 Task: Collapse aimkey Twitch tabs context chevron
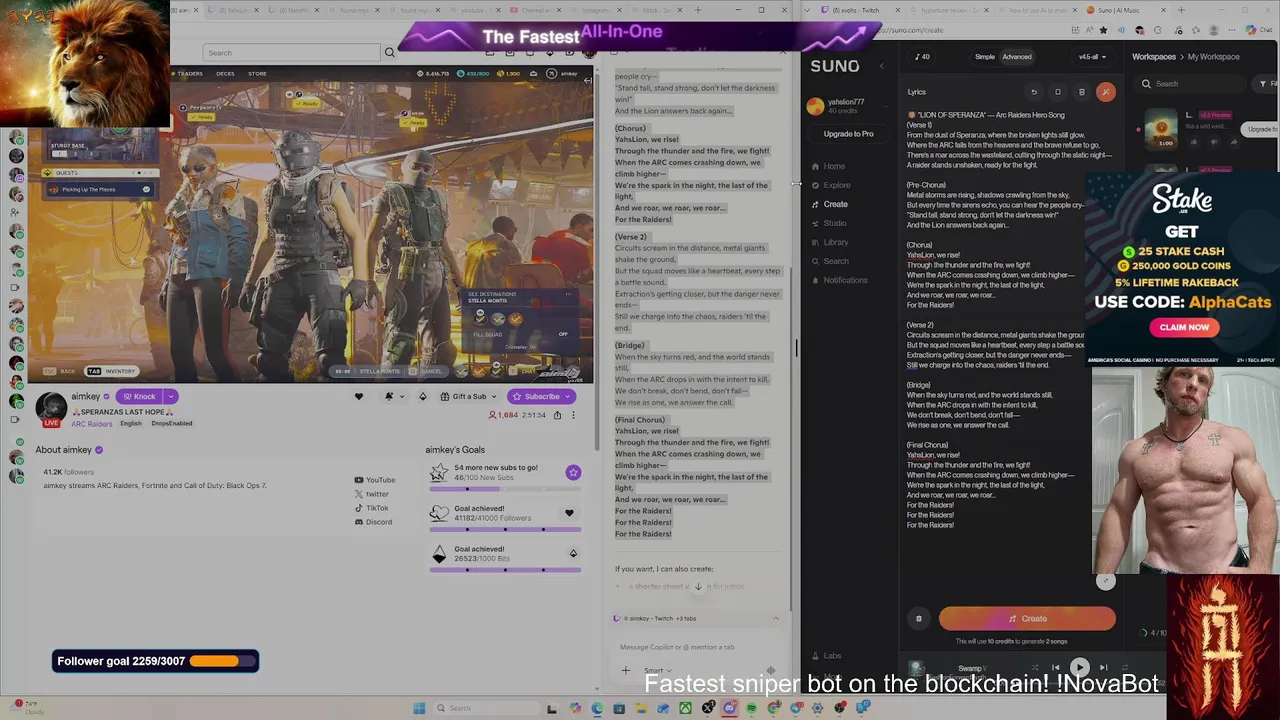(775, 619)
